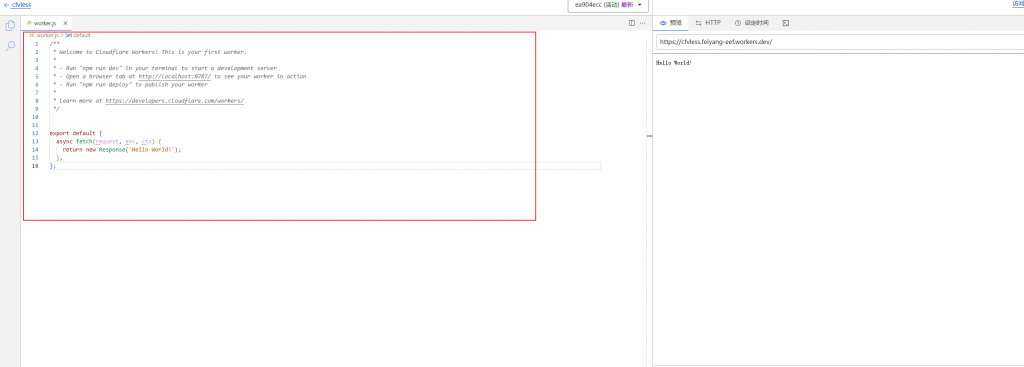The image size is (1024, 367).
Task: Open the ea904ecc version dropdown
Action: pos(608,5)
